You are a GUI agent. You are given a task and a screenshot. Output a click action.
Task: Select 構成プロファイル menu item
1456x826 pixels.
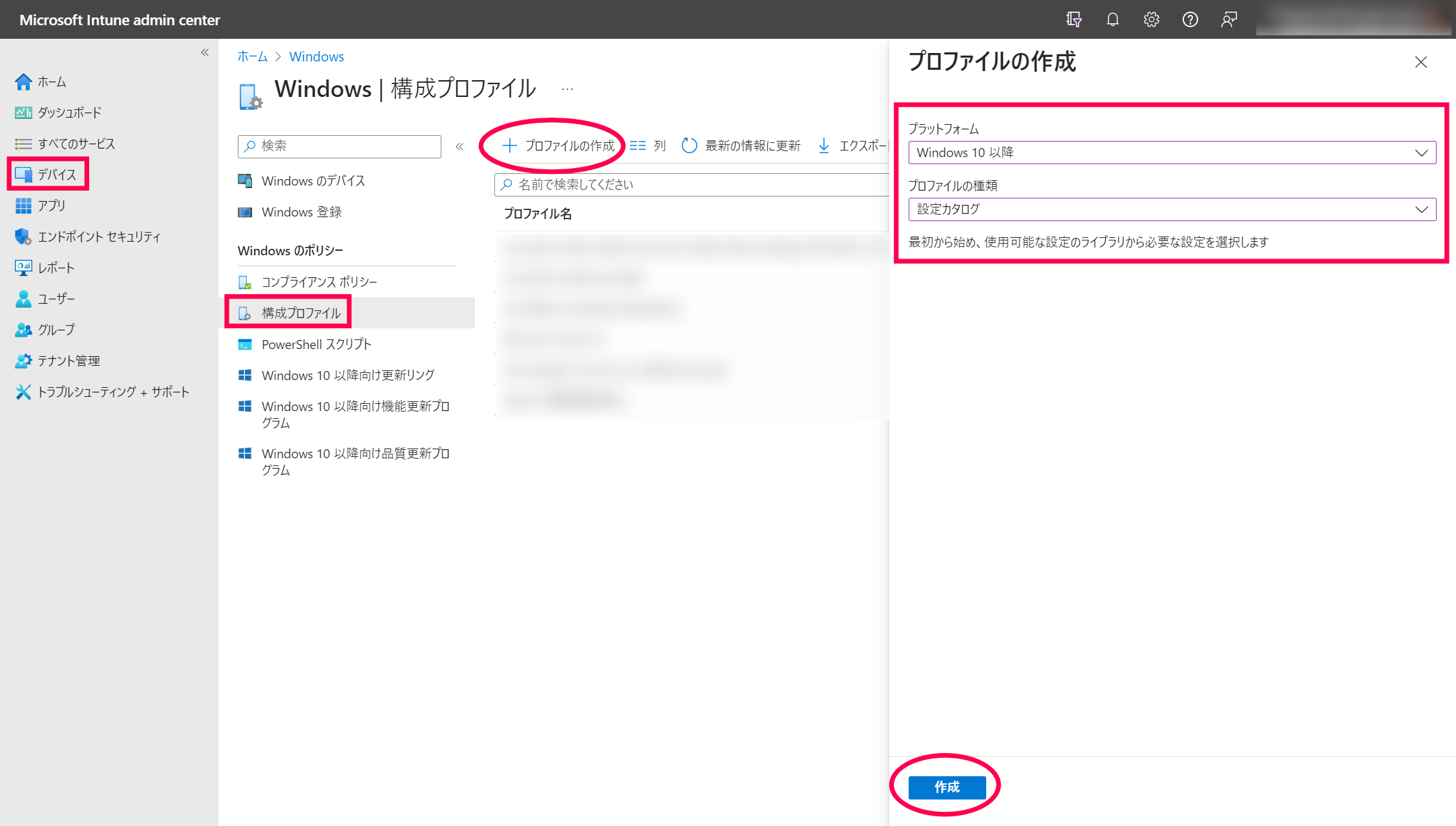(289, 313)
